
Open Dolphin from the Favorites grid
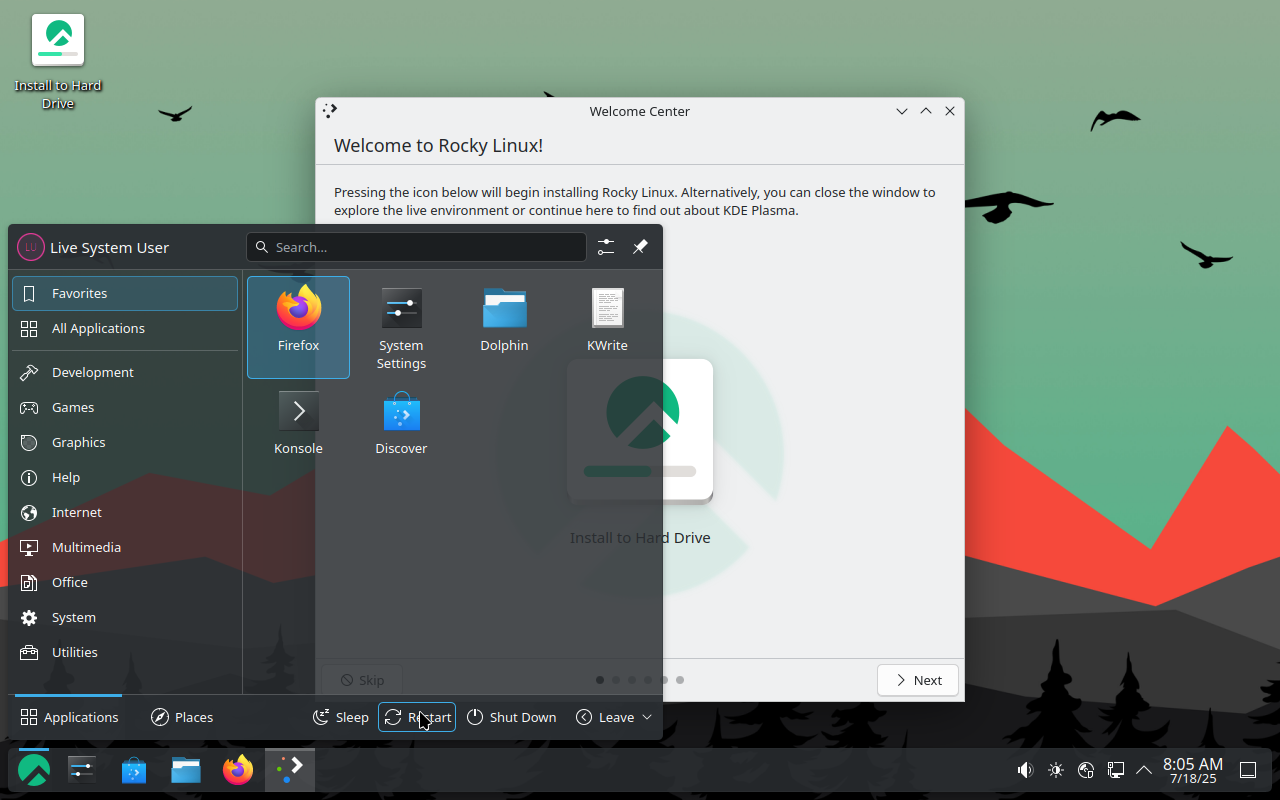pyautogui.click(x=504, y=327)
